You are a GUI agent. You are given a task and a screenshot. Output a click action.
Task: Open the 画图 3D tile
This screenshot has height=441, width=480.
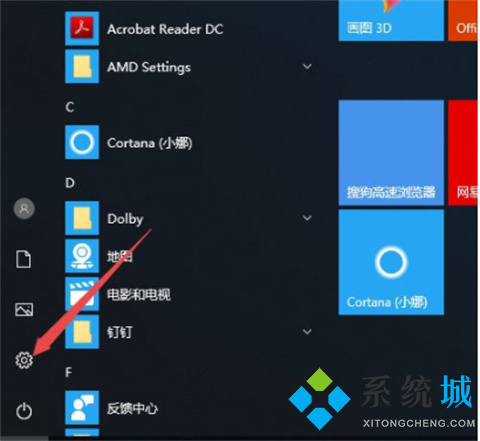click(391, 20)
